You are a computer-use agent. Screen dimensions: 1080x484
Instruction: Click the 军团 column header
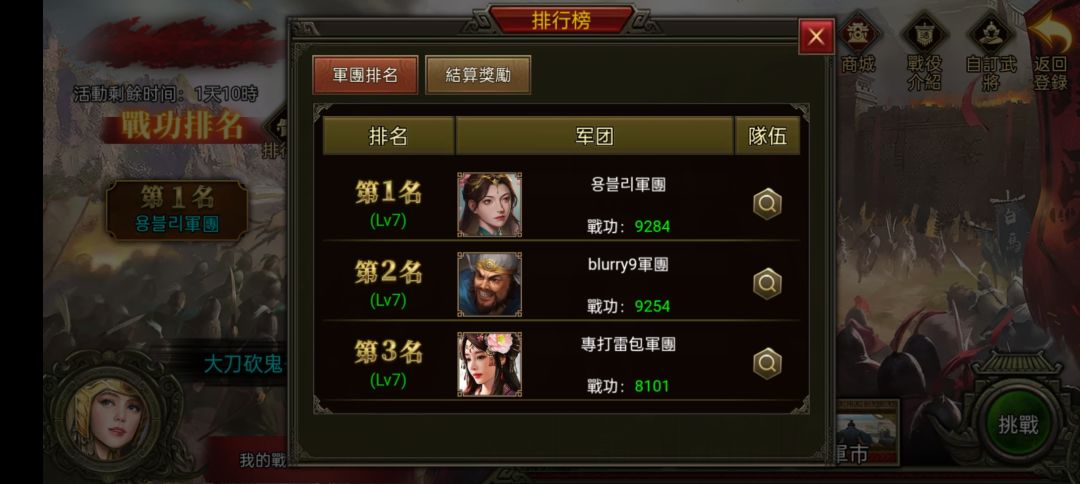click(x=594, y=136)
